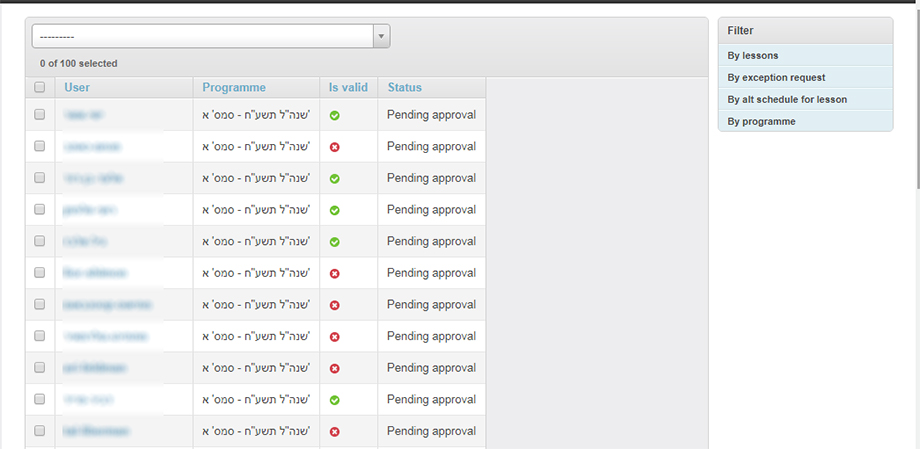Viewport: 920px width, 449px height.
Task: Open the By exception request filter
Action: point(776,77)
